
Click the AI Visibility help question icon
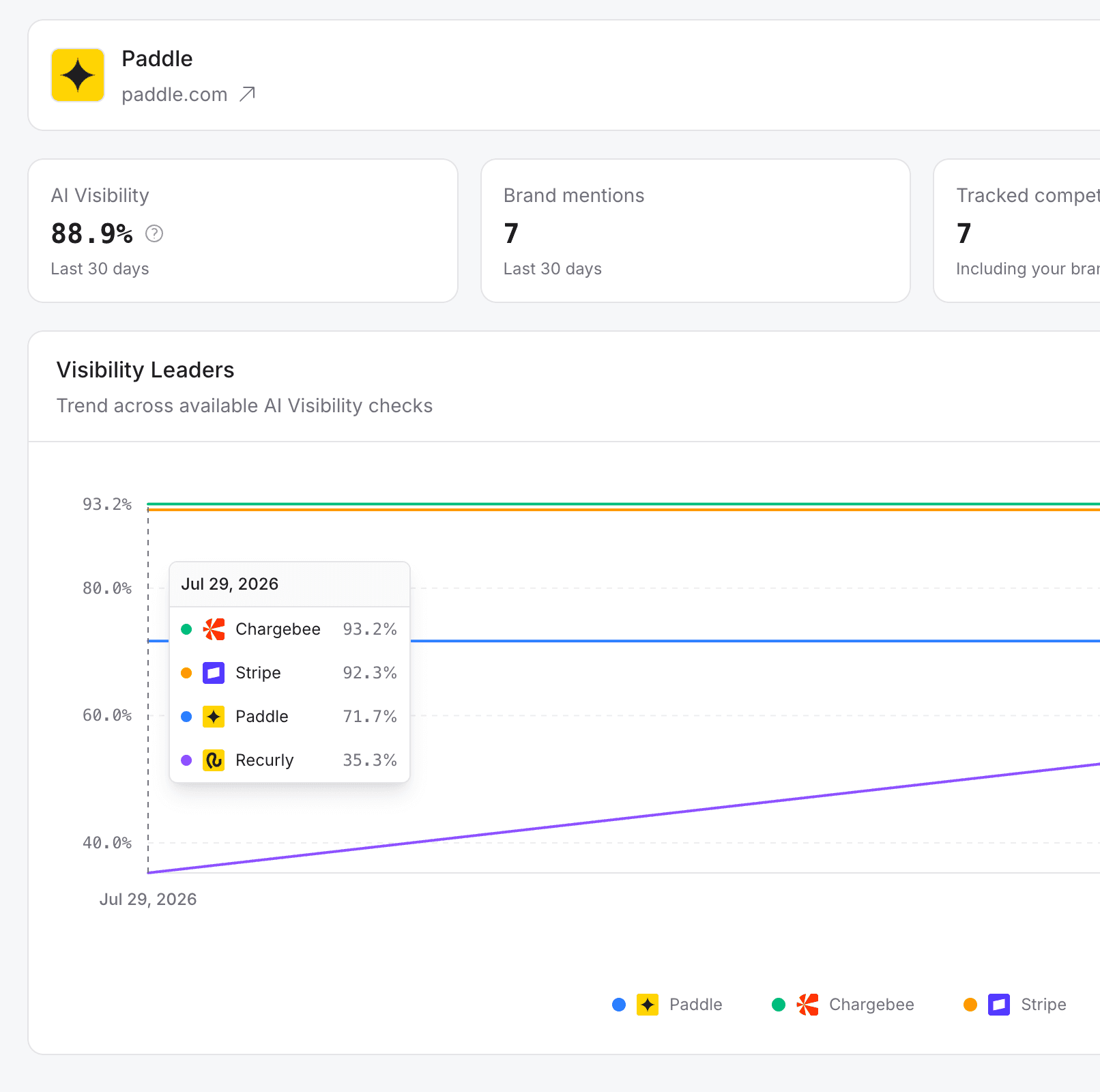pyautogui.click(x=154, y=234)
